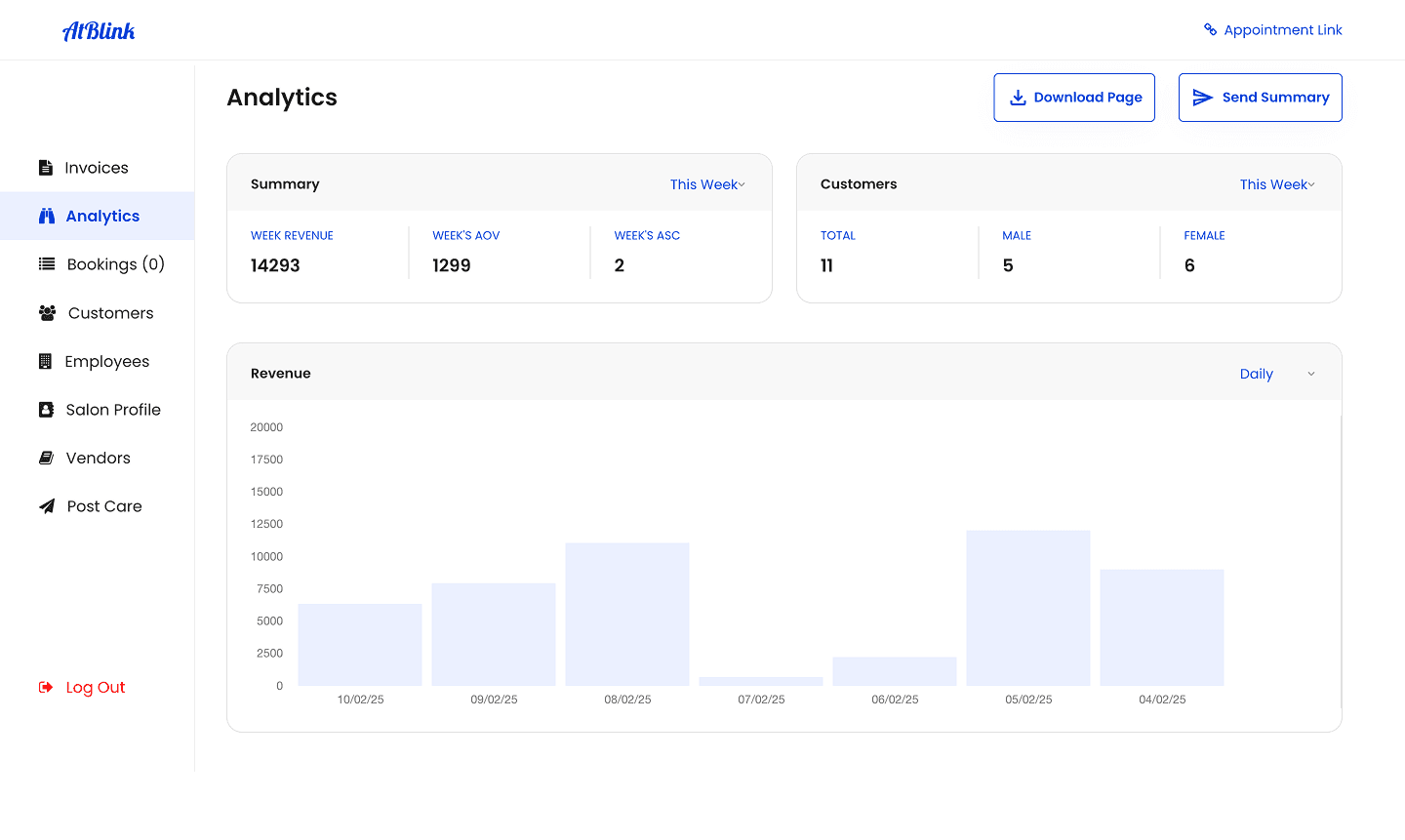
Task: Click Log Out text
Action: tap(96, 688)
